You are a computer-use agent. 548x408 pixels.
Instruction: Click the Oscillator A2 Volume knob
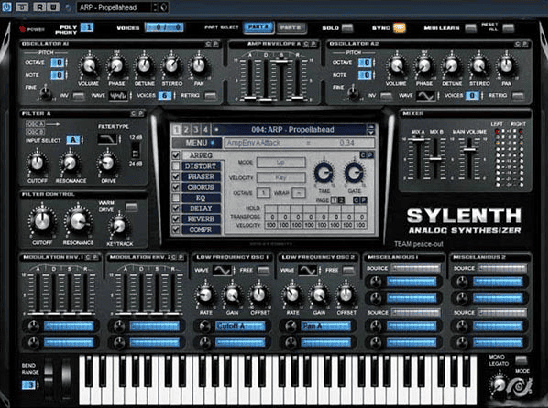point(396,65)
